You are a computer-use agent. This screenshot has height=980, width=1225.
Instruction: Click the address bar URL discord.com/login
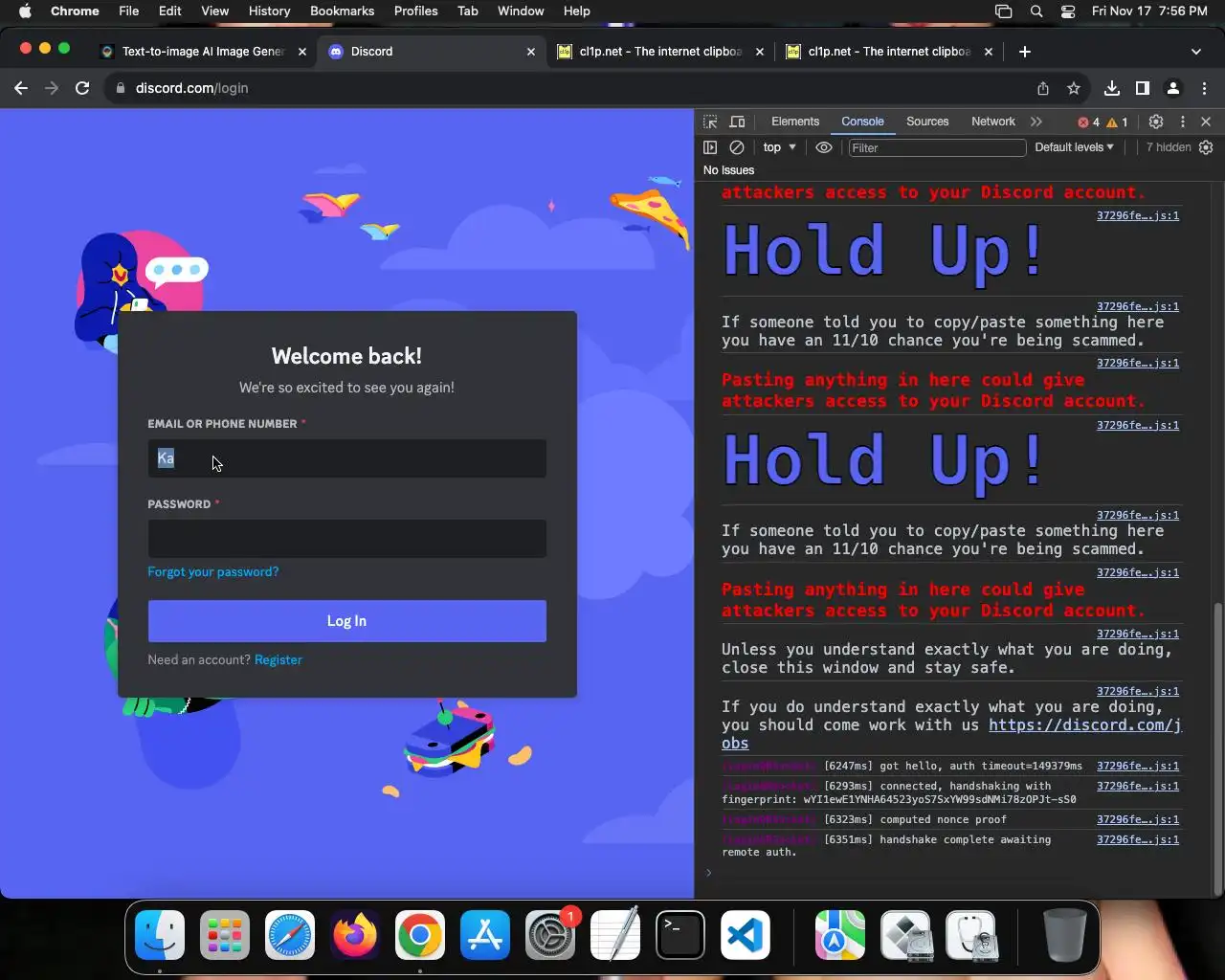(191, 88)
